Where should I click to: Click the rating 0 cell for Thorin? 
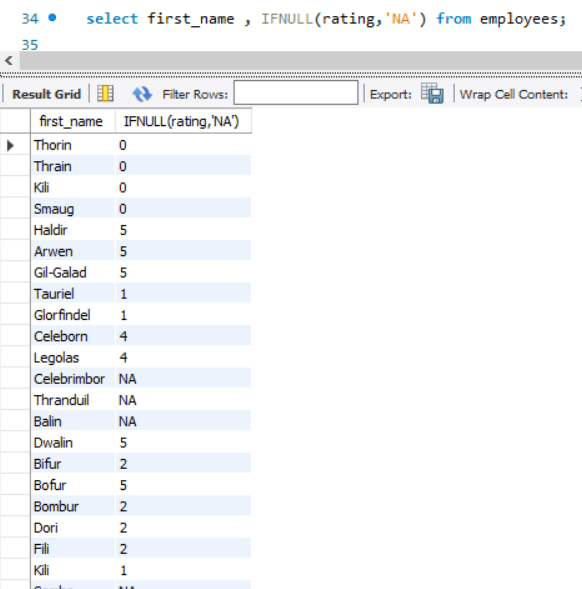pyautogui.click(x=183, y=145)
